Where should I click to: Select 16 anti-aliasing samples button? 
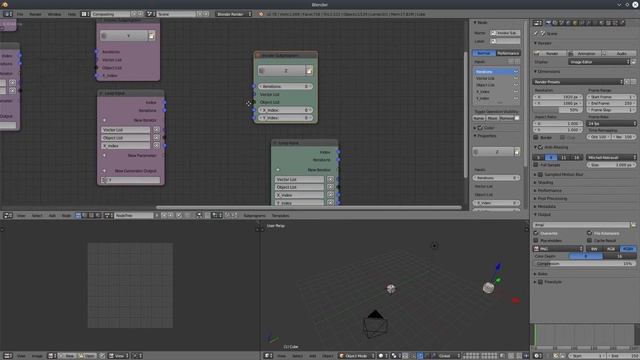point(576,157)
